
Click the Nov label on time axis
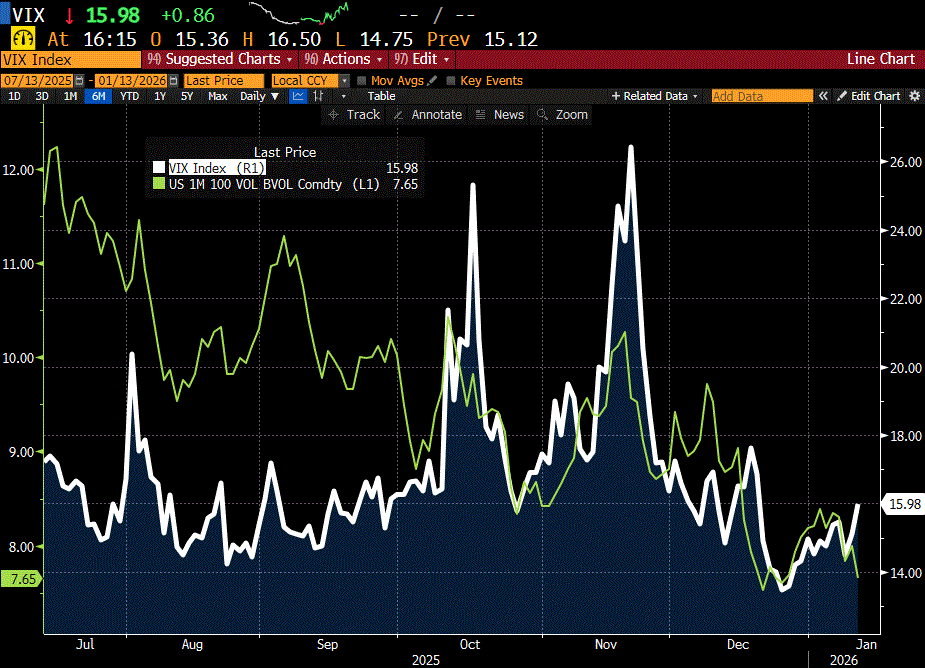pos(606,644)
